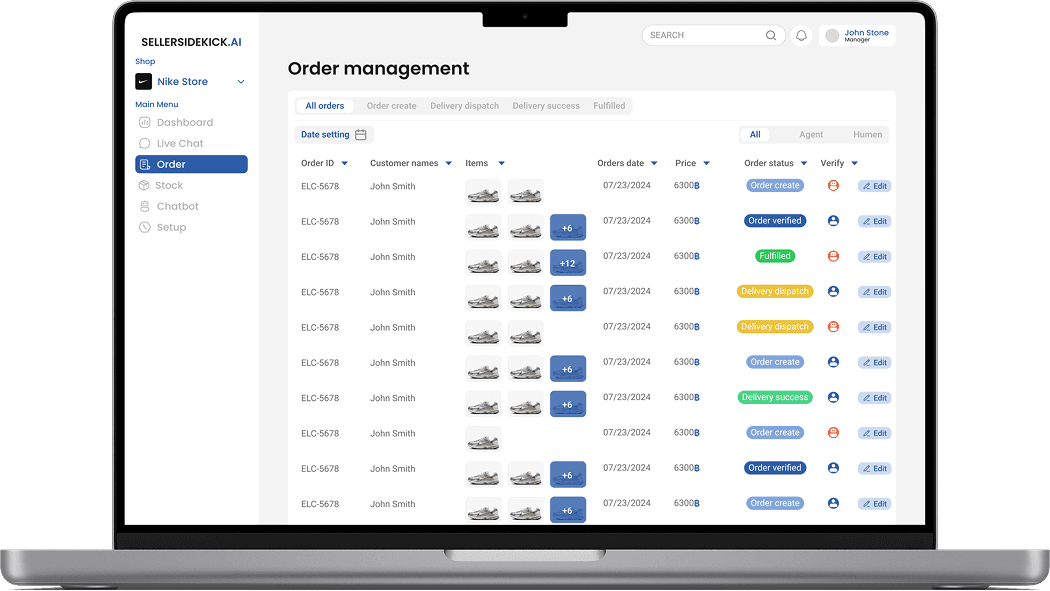Select the All verify filter
Image resolution: width=1050 pixels, height=591 pixels.
pos(755,135)
